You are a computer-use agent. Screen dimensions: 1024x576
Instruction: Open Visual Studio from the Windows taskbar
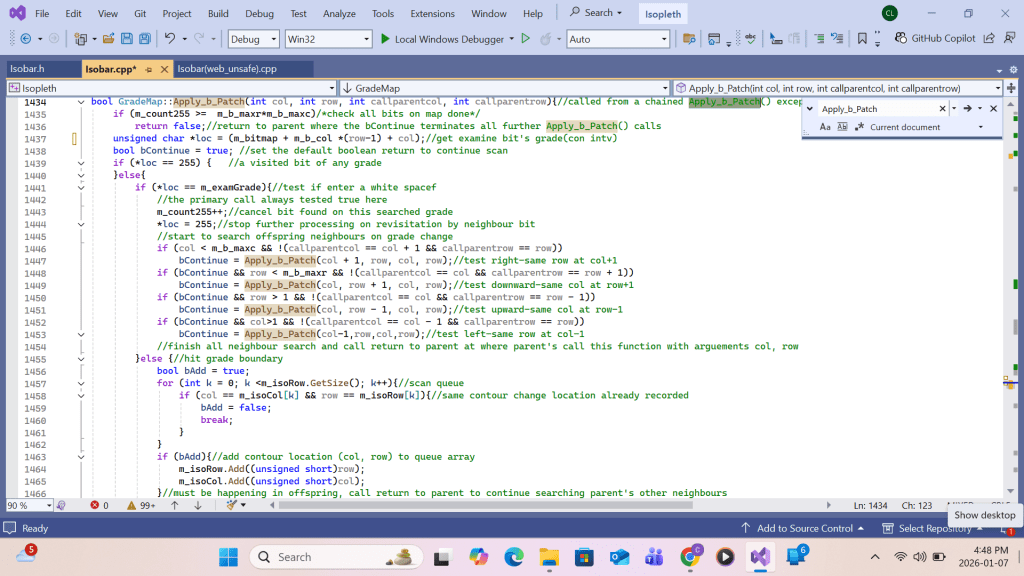[x=759, y=556]
